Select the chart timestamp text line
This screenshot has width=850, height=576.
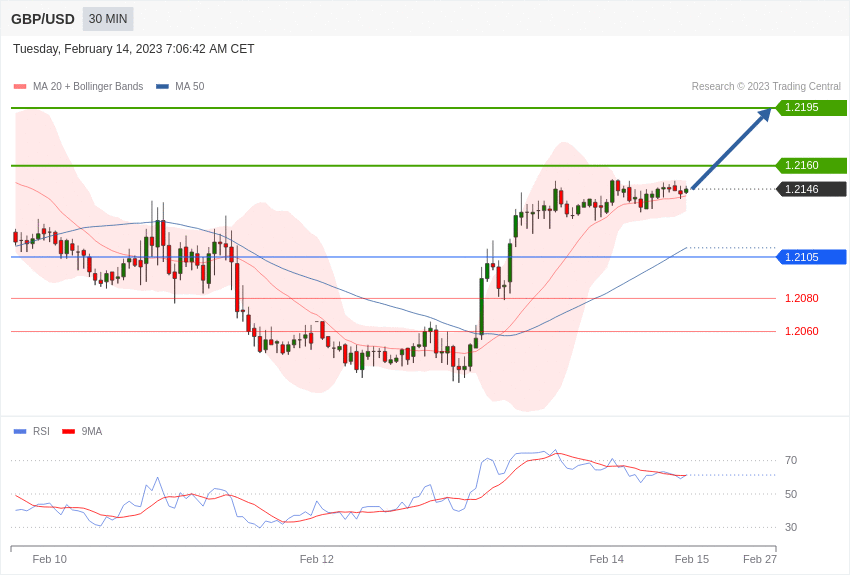[133, 49]
